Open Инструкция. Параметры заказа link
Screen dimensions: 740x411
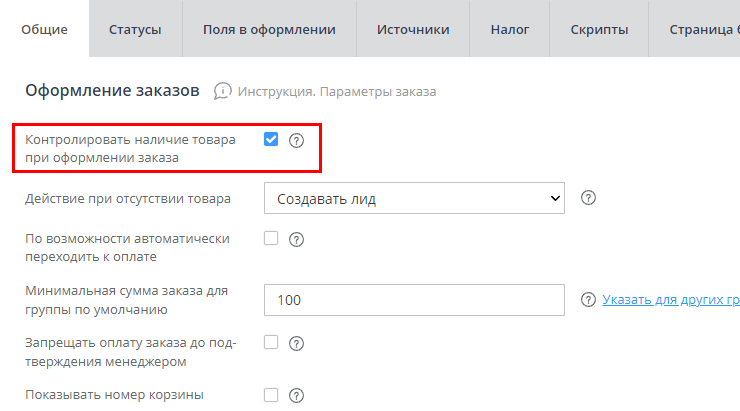pos(337,92)
